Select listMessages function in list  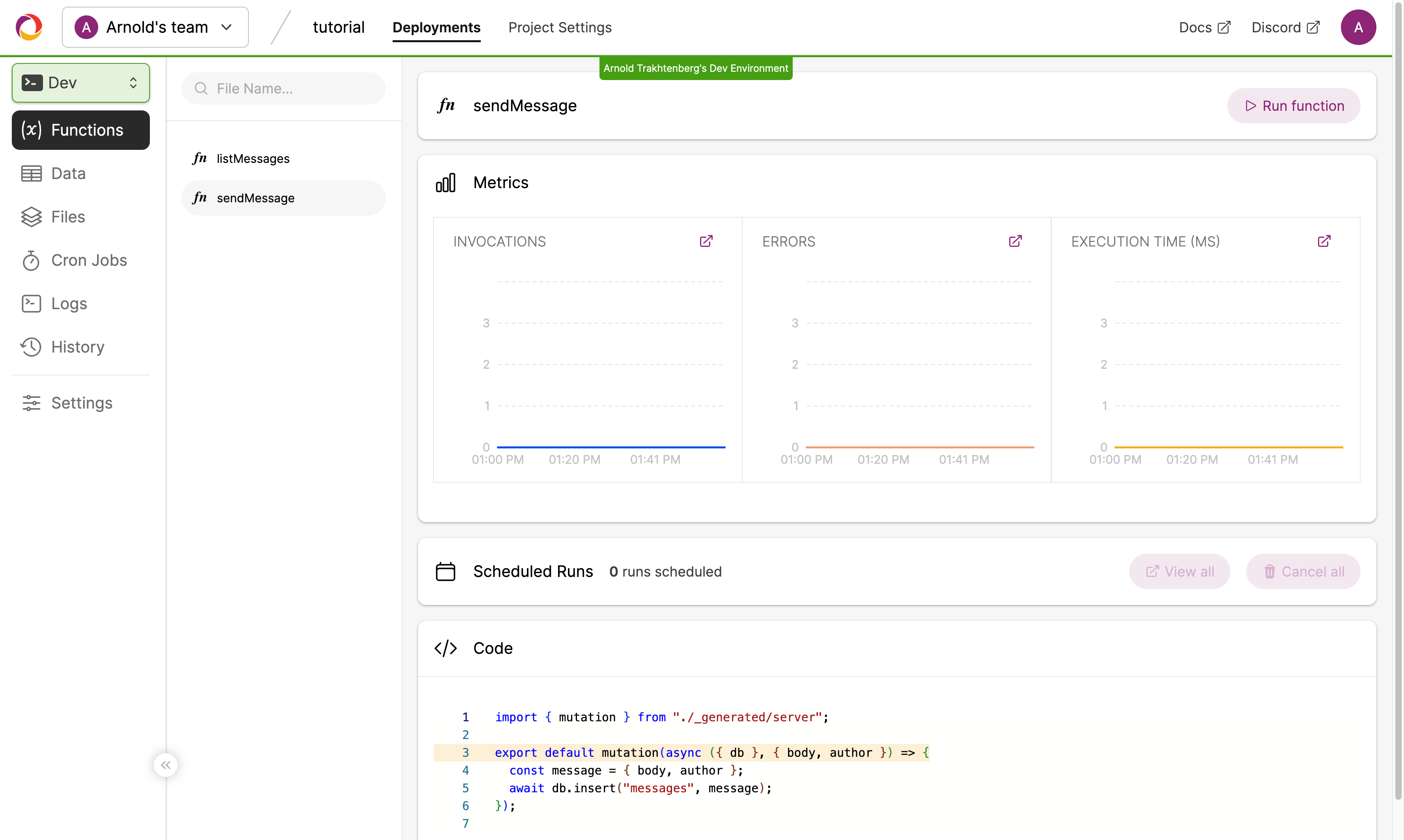252,159
